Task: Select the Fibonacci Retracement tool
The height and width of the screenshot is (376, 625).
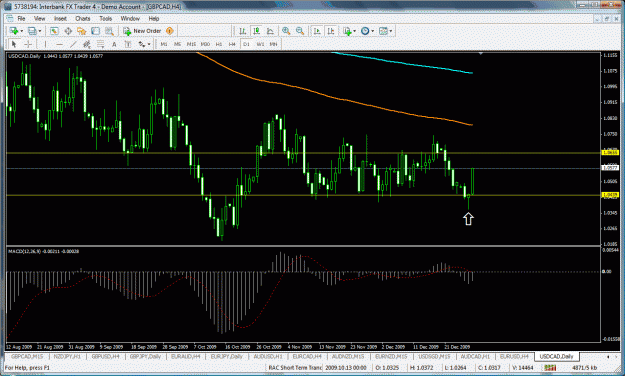Action: pyautogui.click(x=100, y=44)
